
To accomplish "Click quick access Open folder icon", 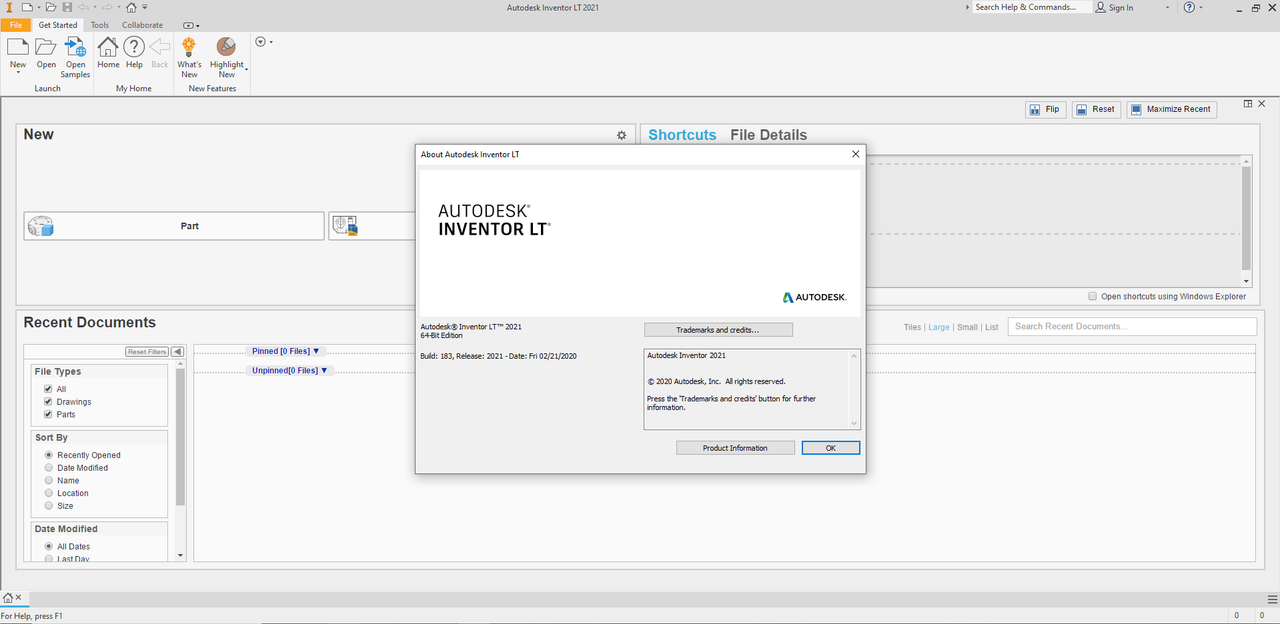I will coord(51,7).
